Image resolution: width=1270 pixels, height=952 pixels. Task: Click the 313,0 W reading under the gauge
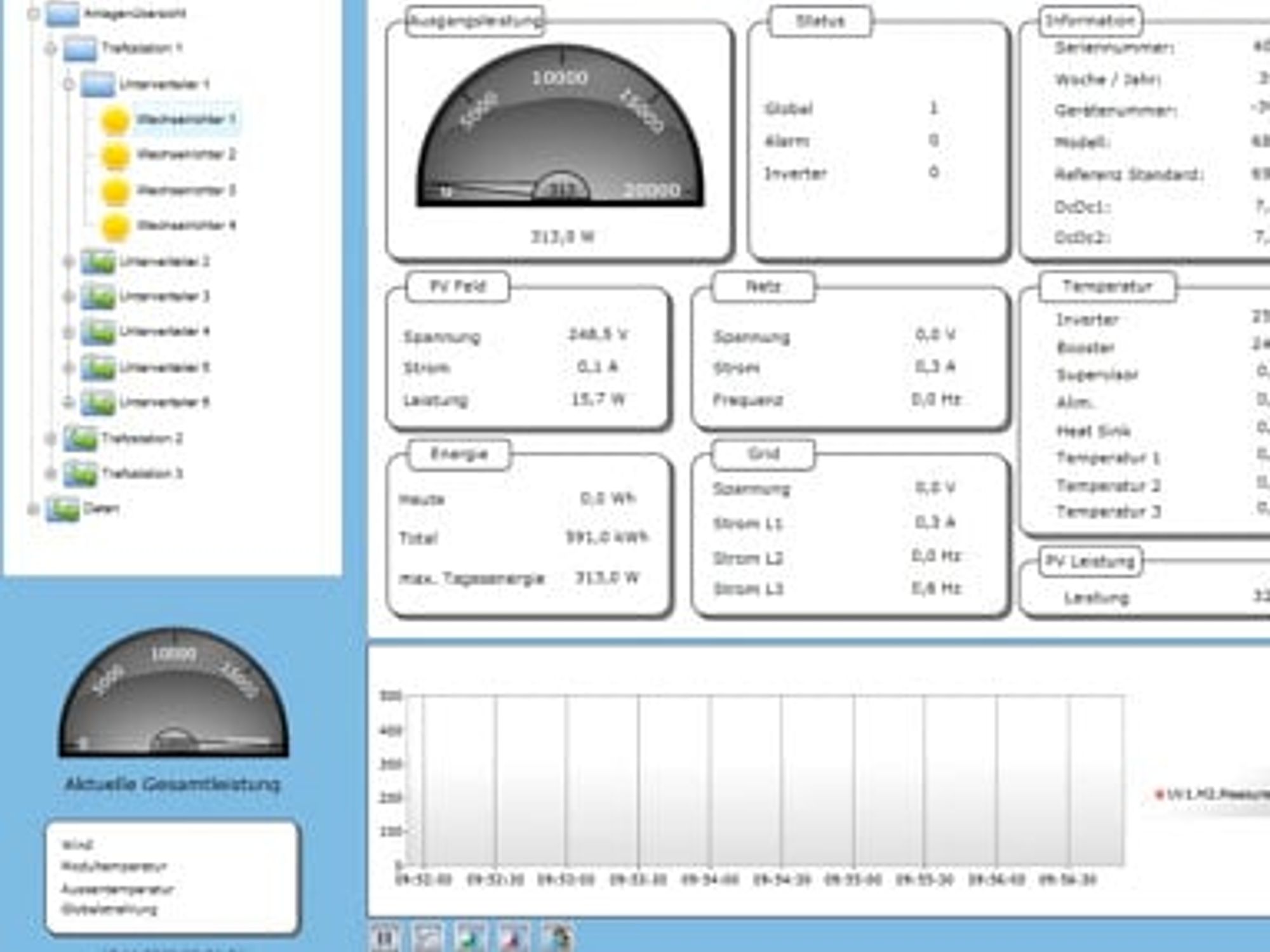tap(562, 237)
